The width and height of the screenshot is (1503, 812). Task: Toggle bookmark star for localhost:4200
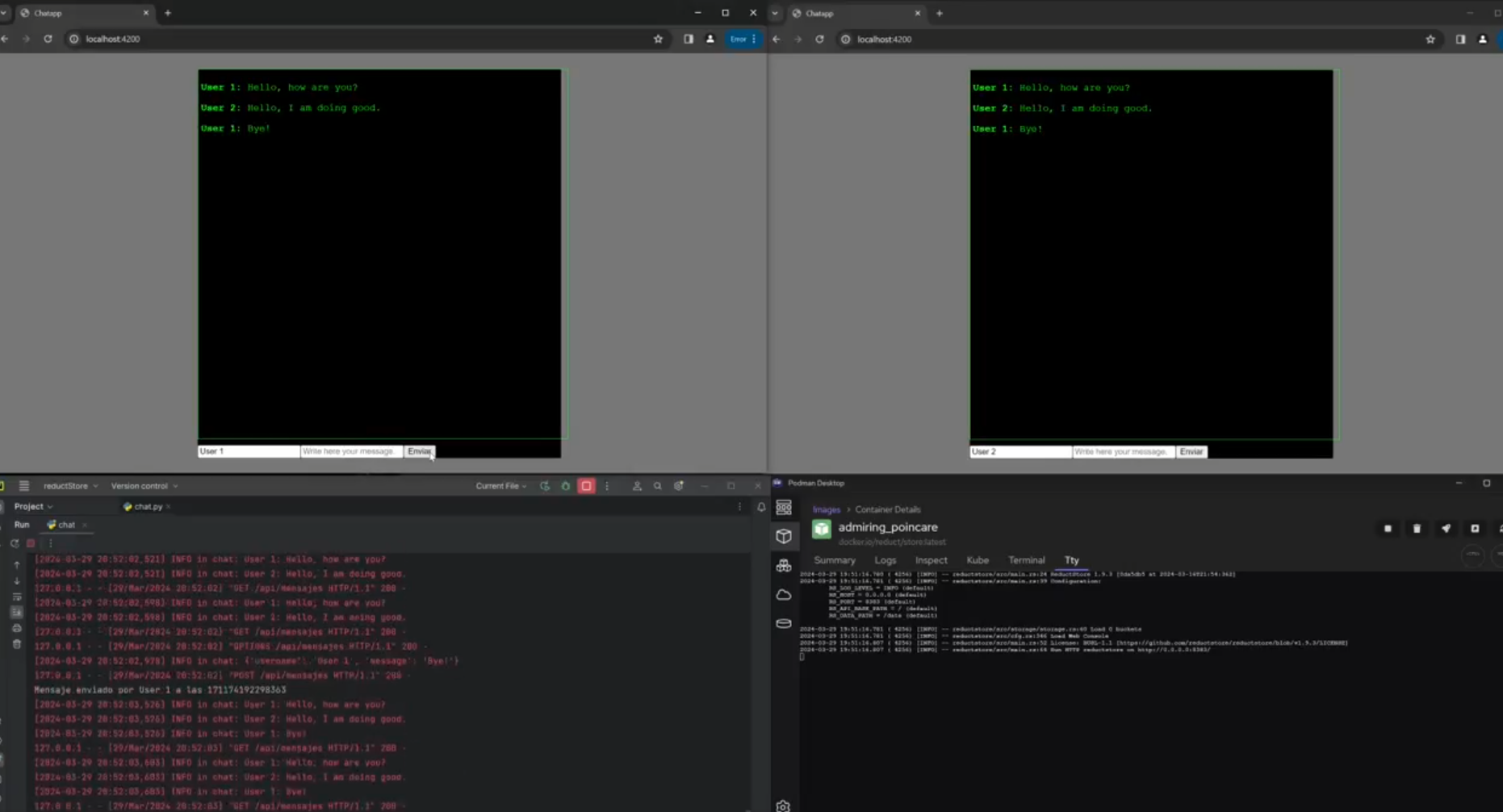pyautogui.click(x=658, y=38)
